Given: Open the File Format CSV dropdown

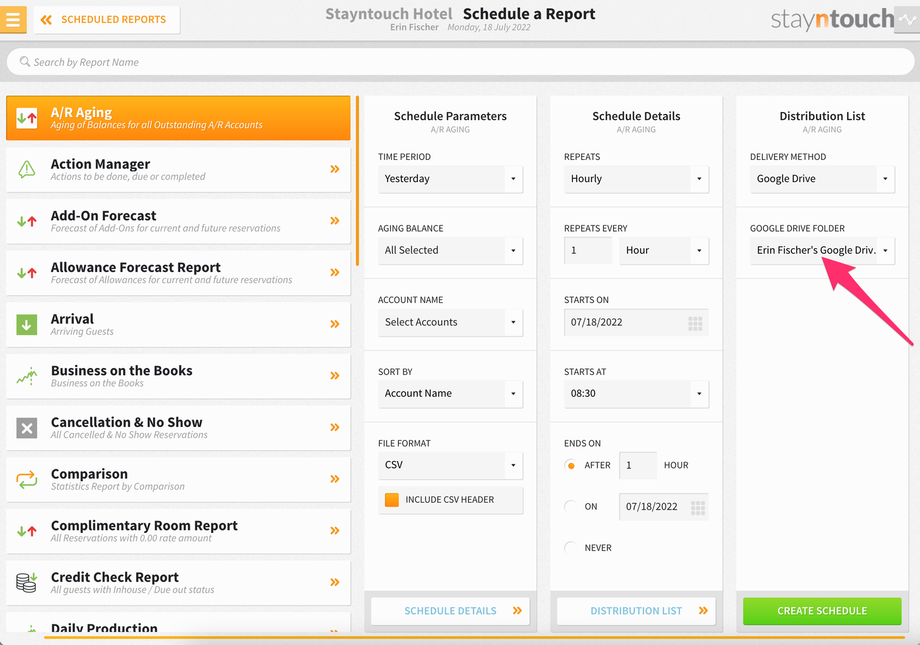Looking at the screenshot, I should click(450, 465).
